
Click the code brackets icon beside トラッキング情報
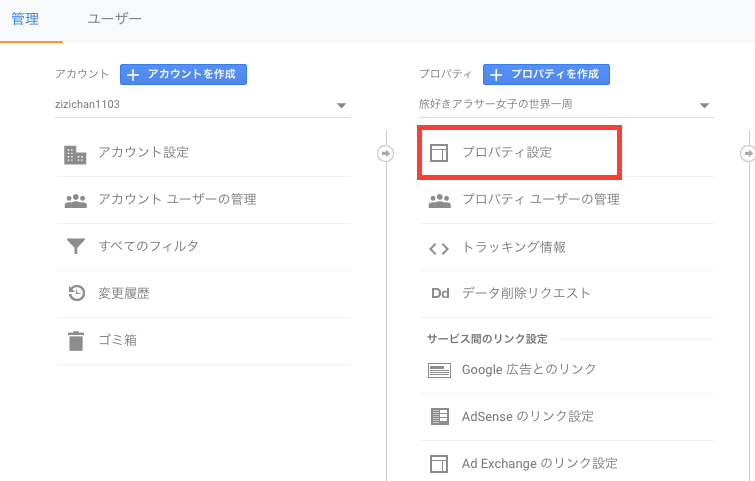pos(439,248)
